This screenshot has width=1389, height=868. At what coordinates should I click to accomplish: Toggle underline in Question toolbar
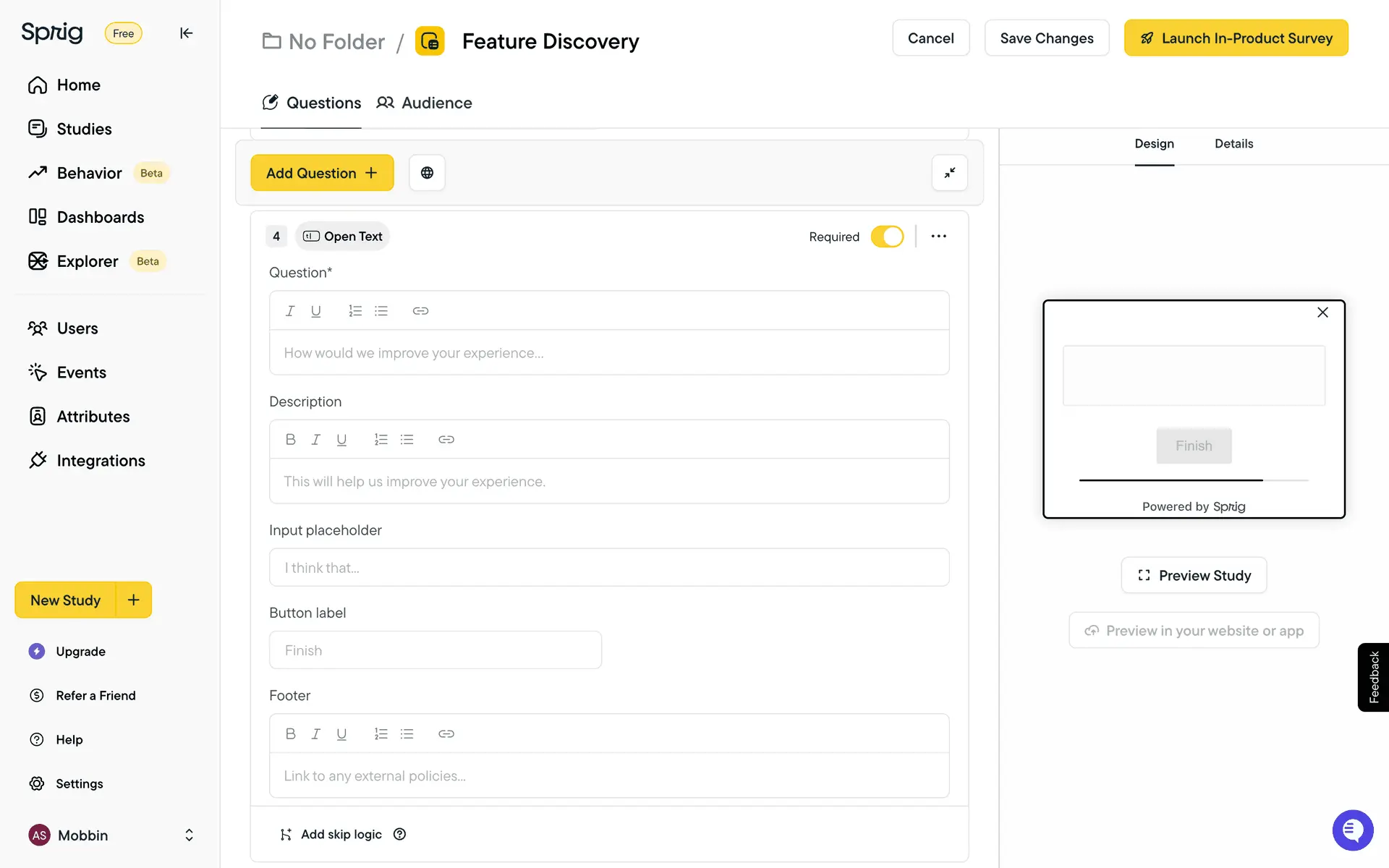click(315, 311)
